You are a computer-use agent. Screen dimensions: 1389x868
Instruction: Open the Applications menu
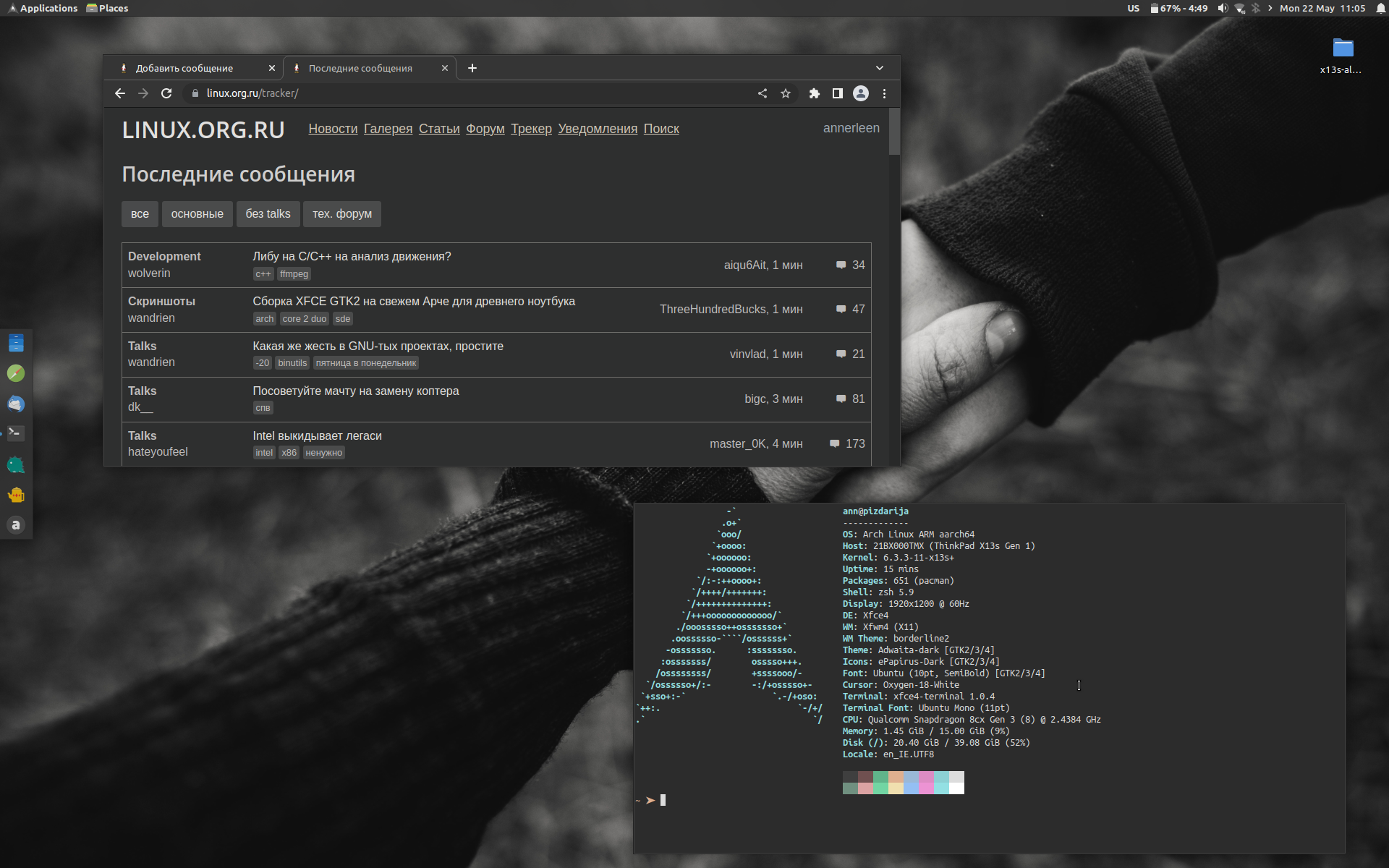tap(43, 8)
